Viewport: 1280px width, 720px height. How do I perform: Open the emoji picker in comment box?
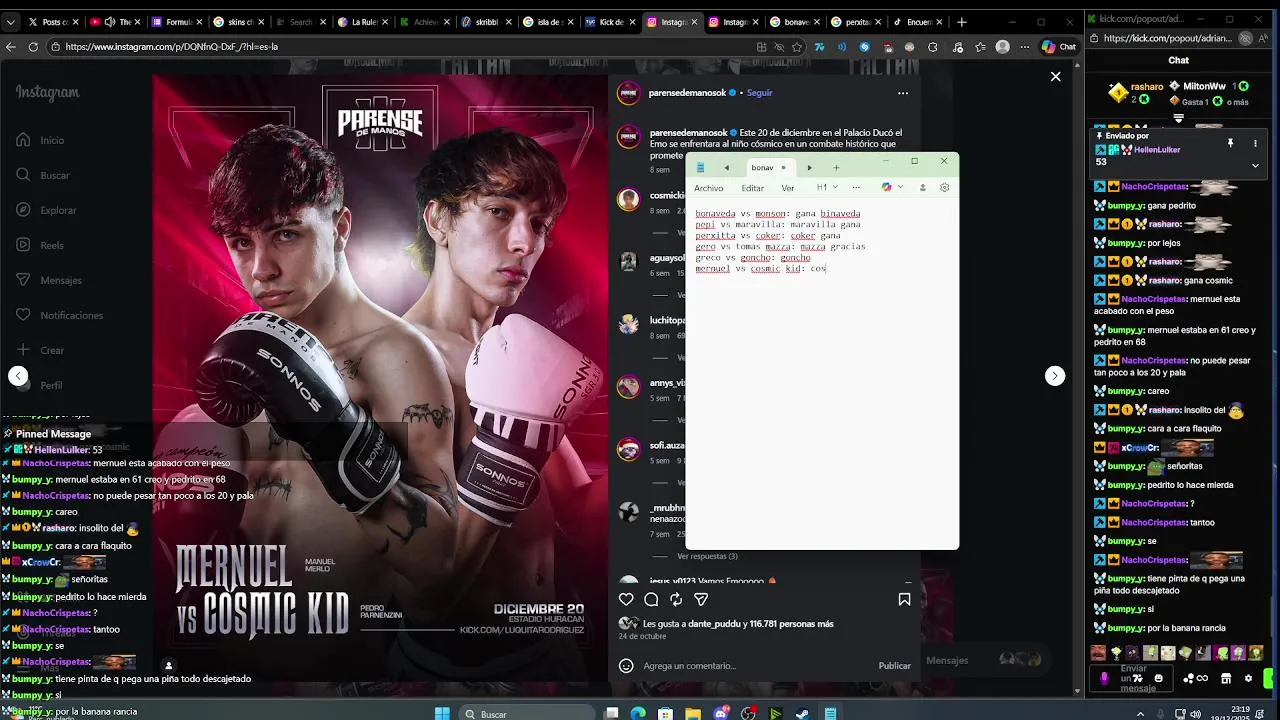(x=626, y=665)
